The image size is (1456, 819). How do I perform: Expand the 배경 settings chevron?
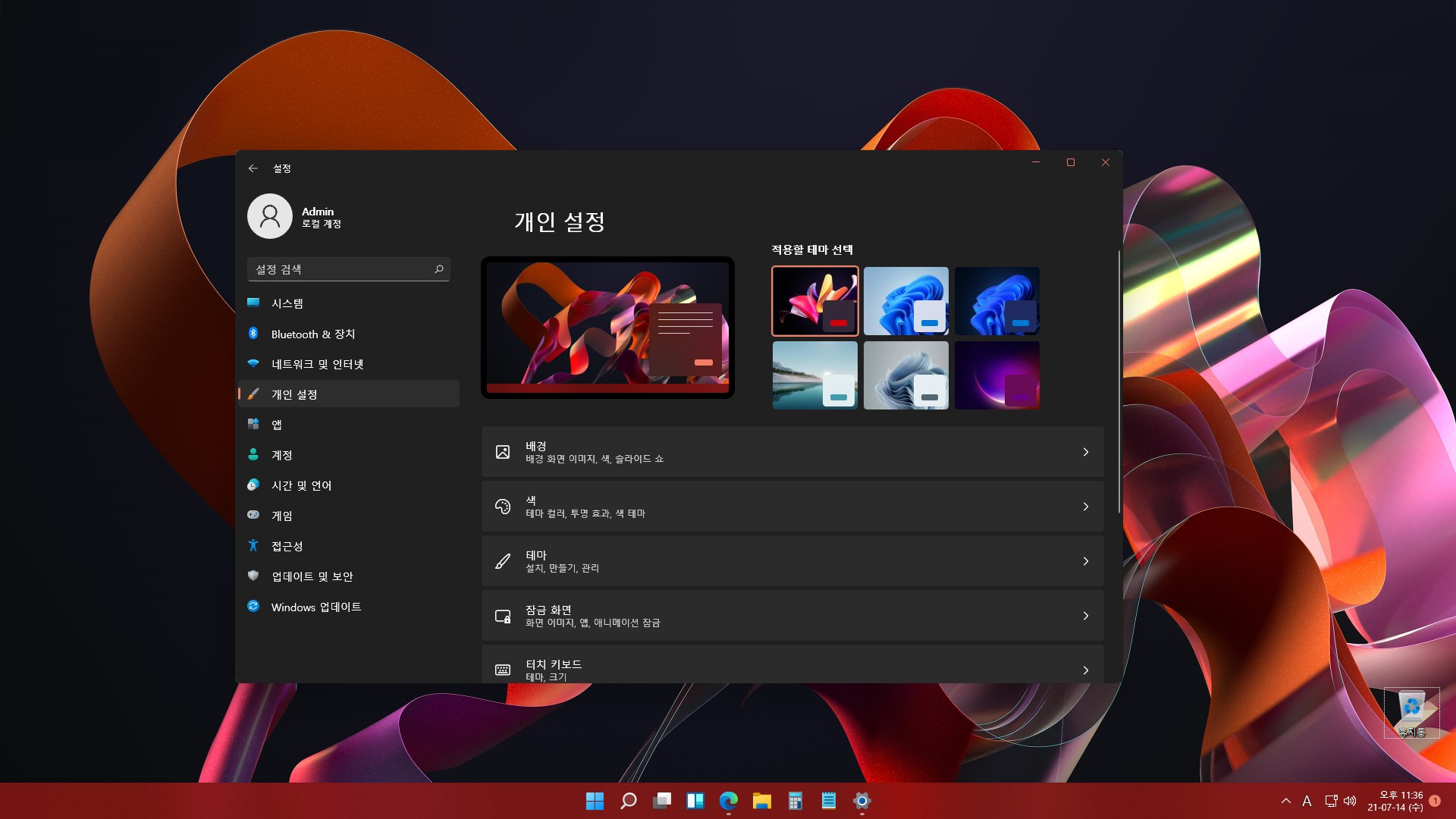(x=1086, y=452)
